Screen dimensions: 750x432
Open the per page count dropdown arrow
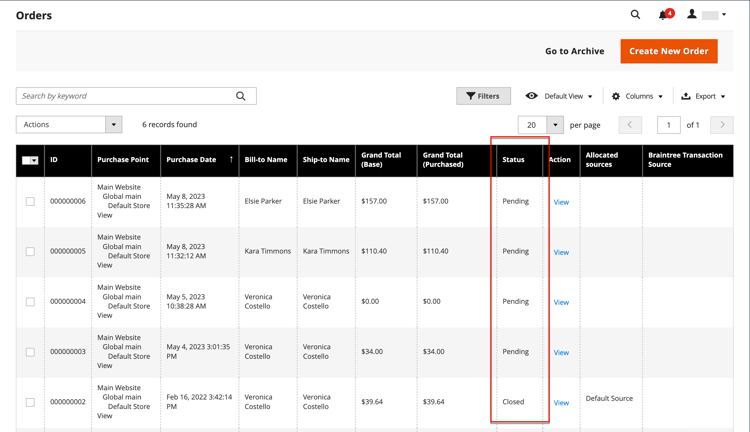click(555, 125)
